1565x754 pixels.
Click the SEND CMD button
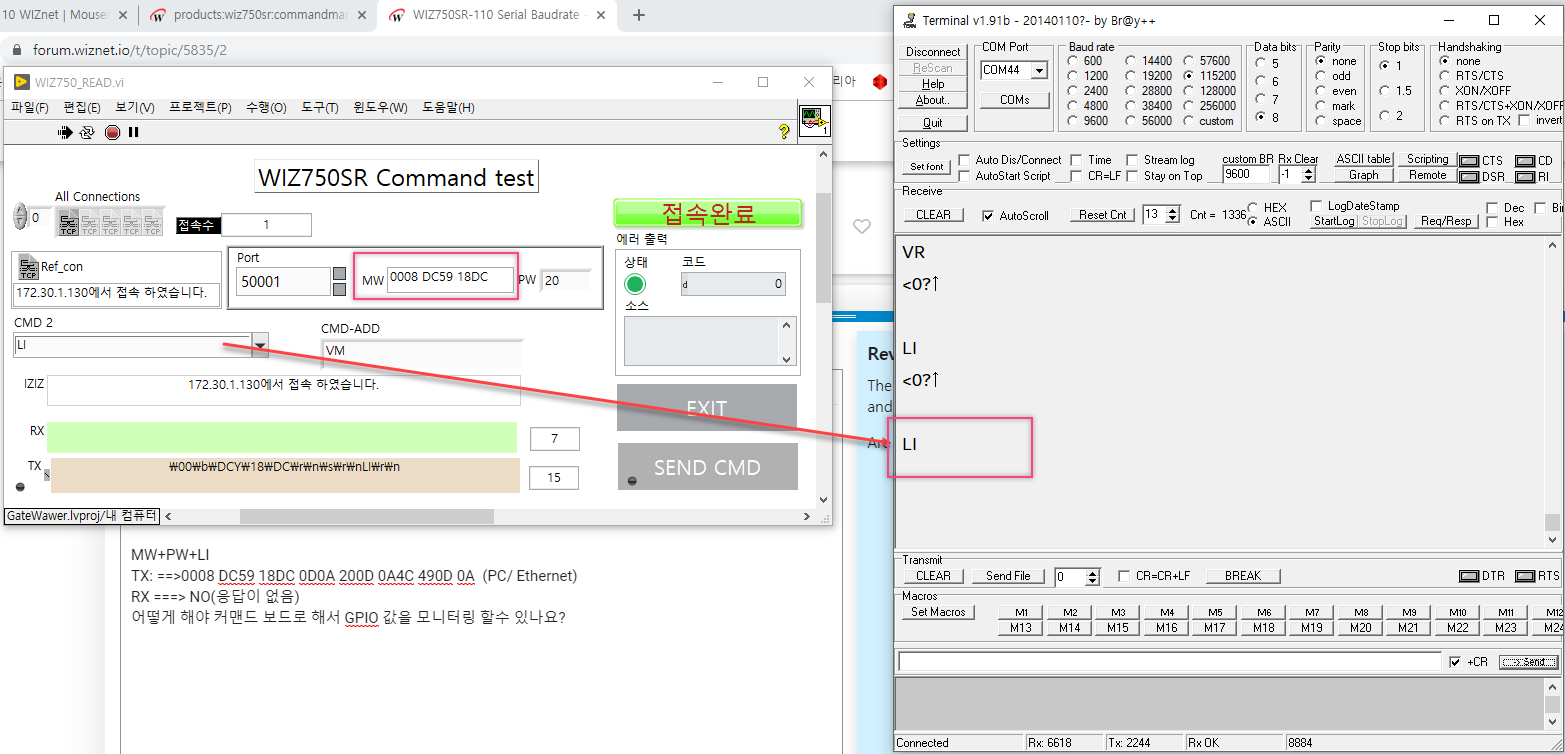pos(708,467)
